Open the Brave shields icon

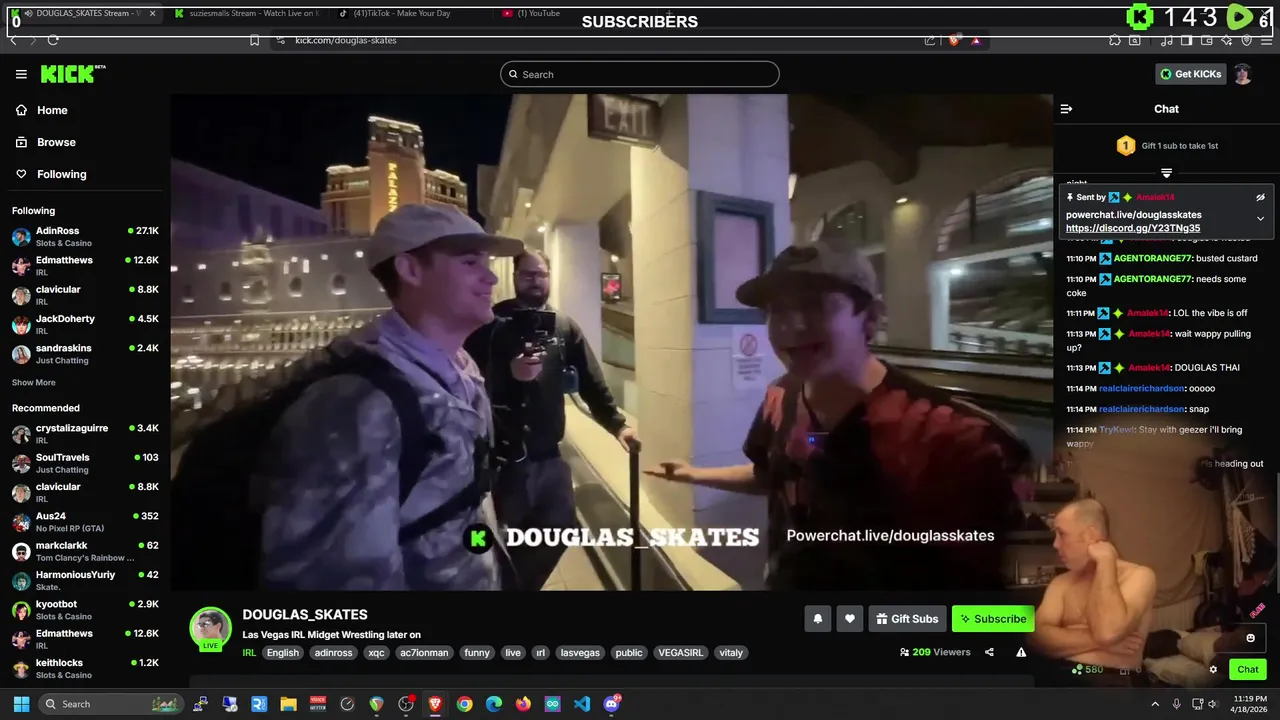[954, 40]
